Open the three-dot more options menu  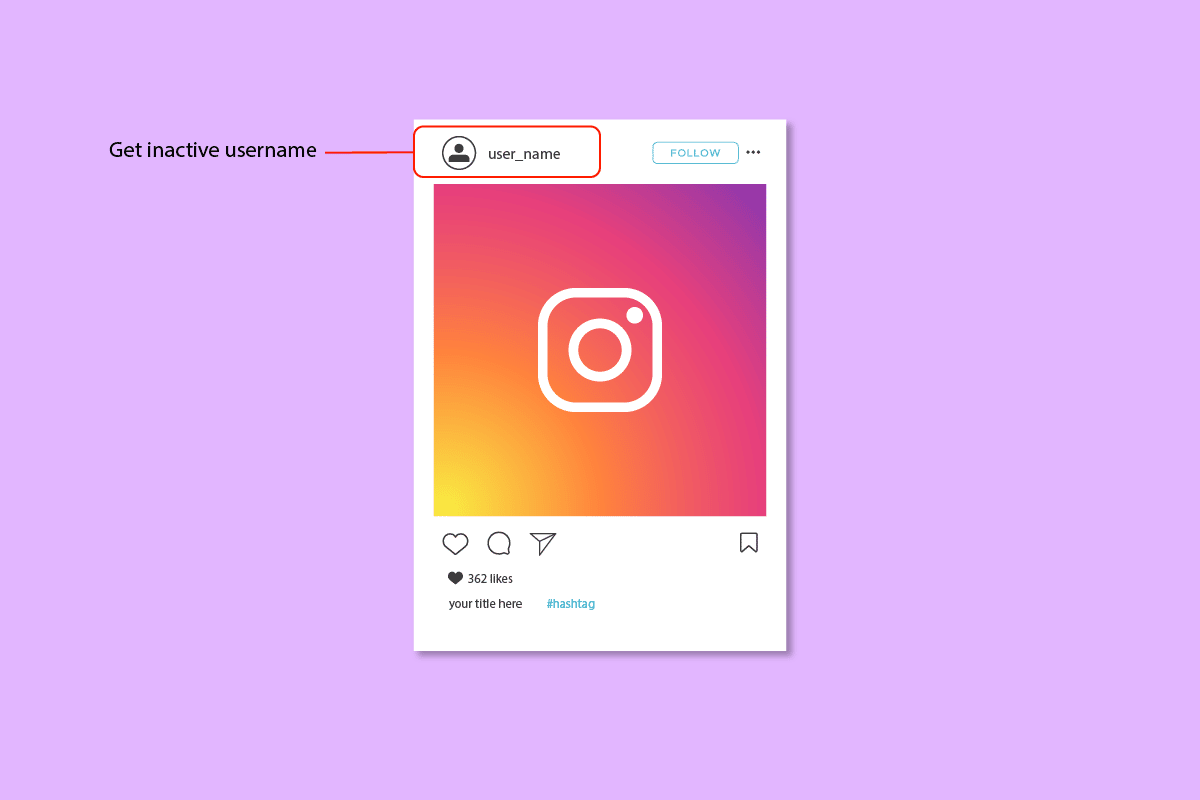[753, 152]
